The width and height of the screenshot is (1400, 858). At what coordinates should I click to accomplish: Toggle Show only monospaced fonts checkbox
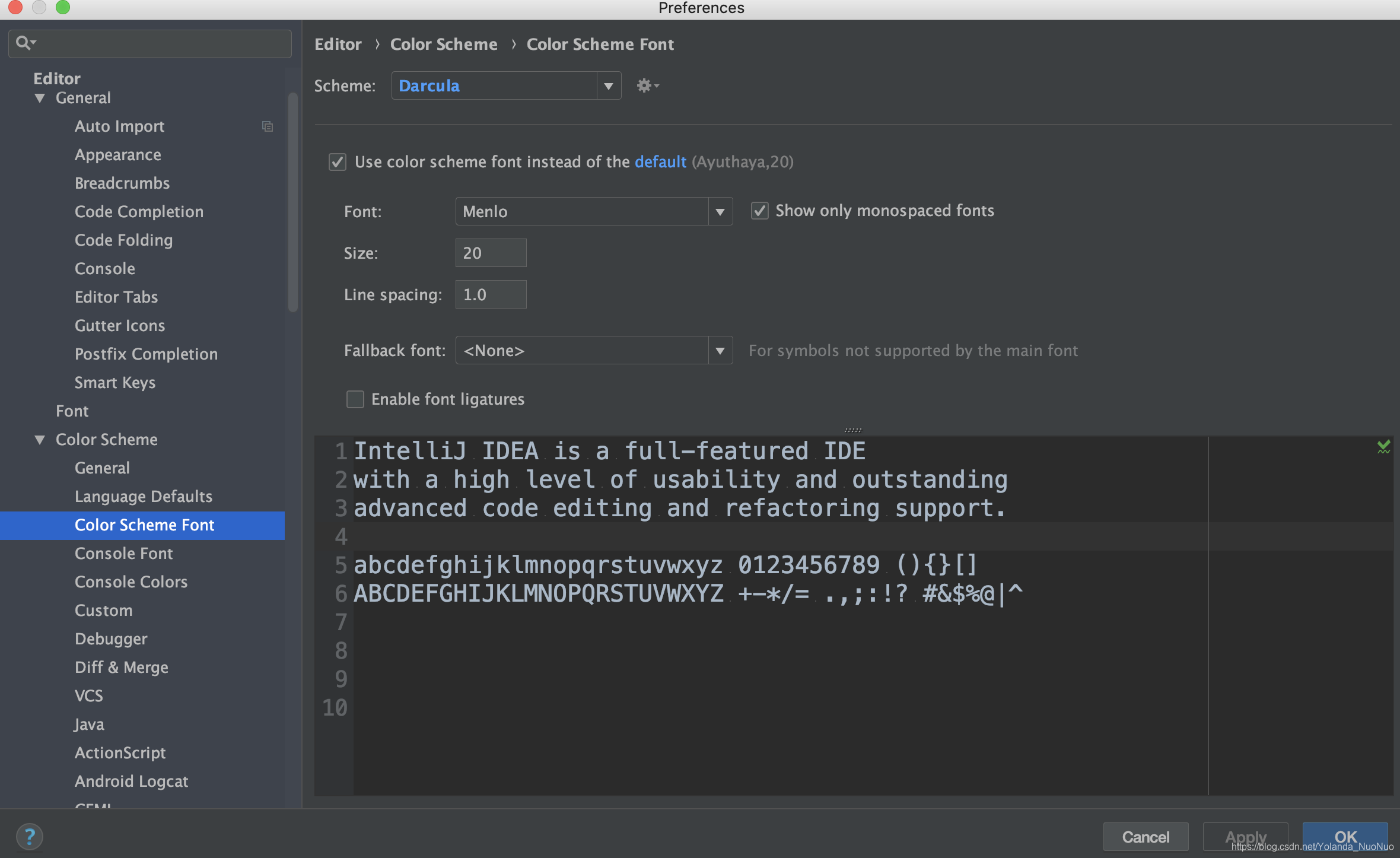click(760, 211)
